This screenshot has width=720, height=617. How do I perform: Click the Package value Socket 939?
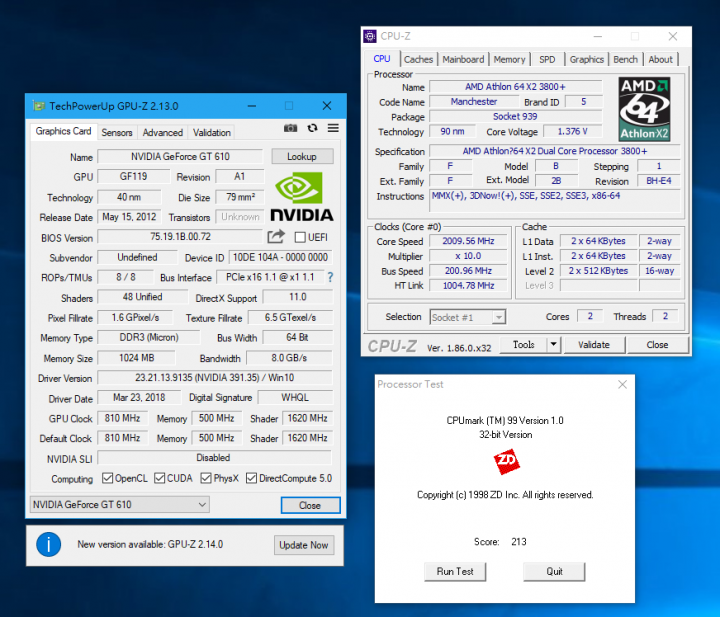(515, 117)
